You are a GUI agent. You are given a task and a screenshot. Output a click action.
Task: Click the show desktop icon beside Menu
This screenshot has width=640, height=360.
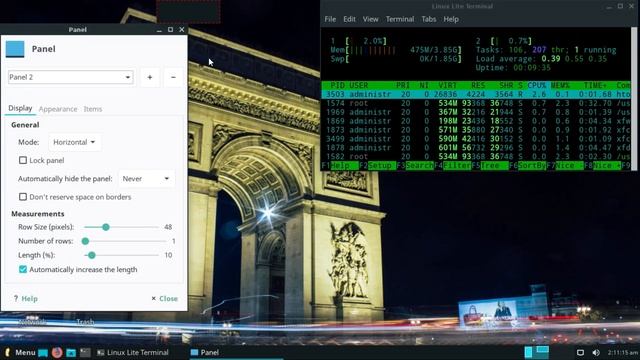pos(43,353)
